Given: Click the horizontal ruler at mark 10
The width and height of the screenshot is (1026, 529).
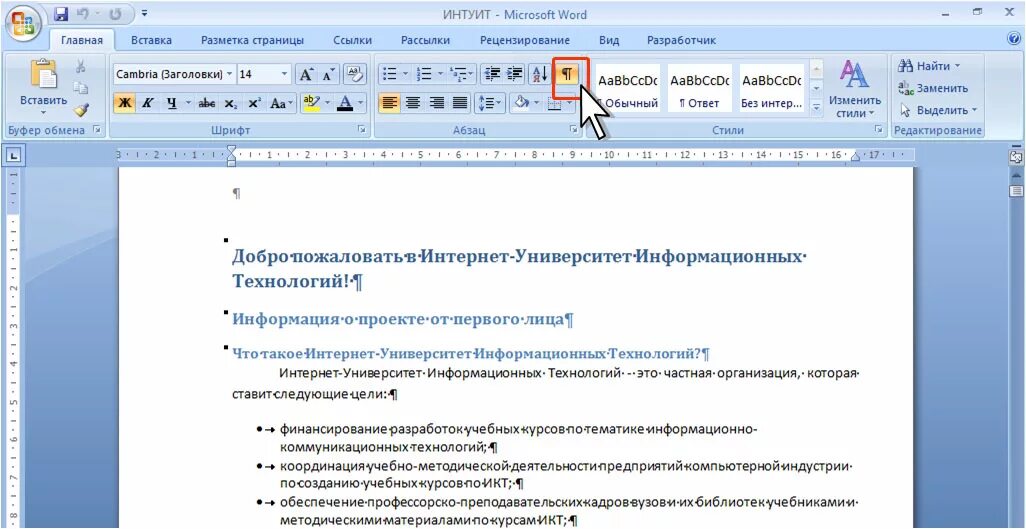Looking at the screenshot, I should [609, 155].
